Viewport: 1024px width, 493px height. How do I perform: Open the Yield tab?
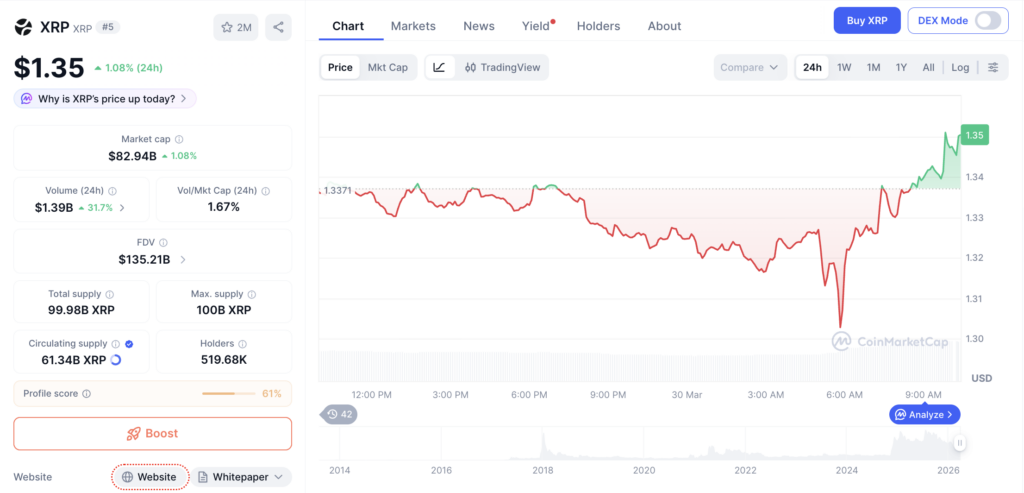(536, 26)
